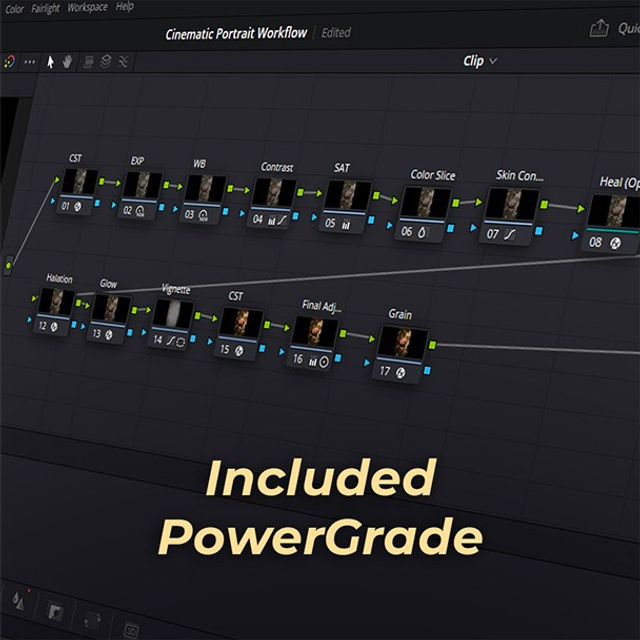Select node 17 Grain

click(402, 354)
